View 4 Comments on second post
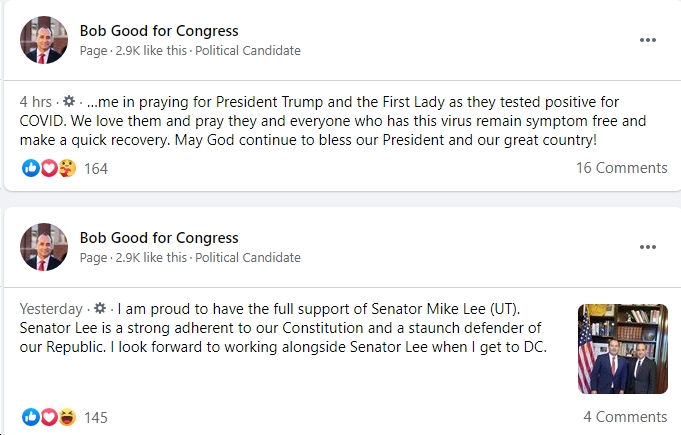Viewport: 681px width, 435px height. point(625,417)
